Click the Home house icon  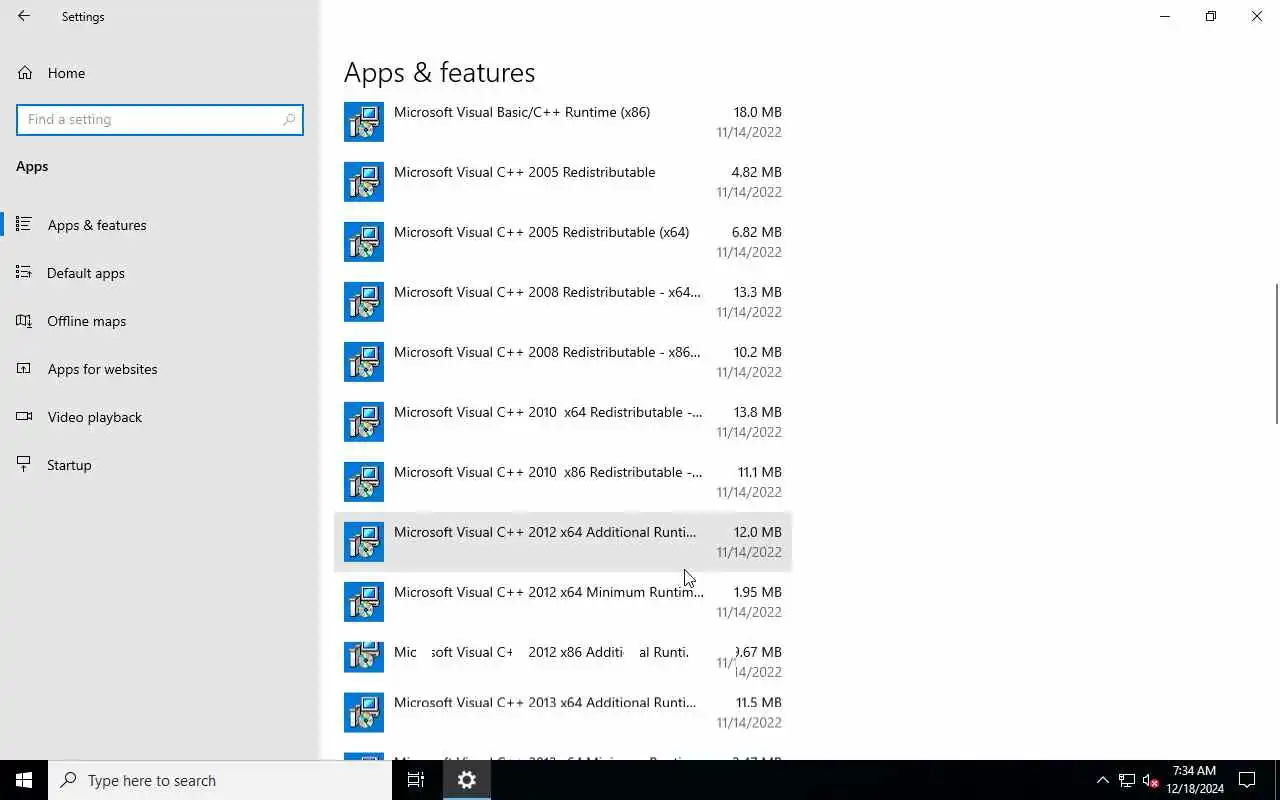(25, 73)
